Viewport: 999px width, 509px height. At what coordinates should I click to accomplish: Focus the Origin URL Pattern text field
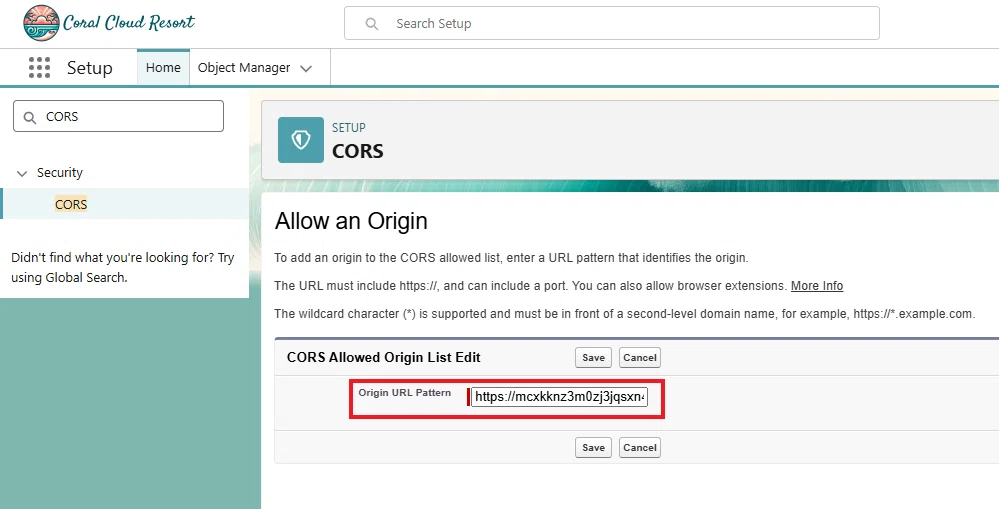(559, 397)
